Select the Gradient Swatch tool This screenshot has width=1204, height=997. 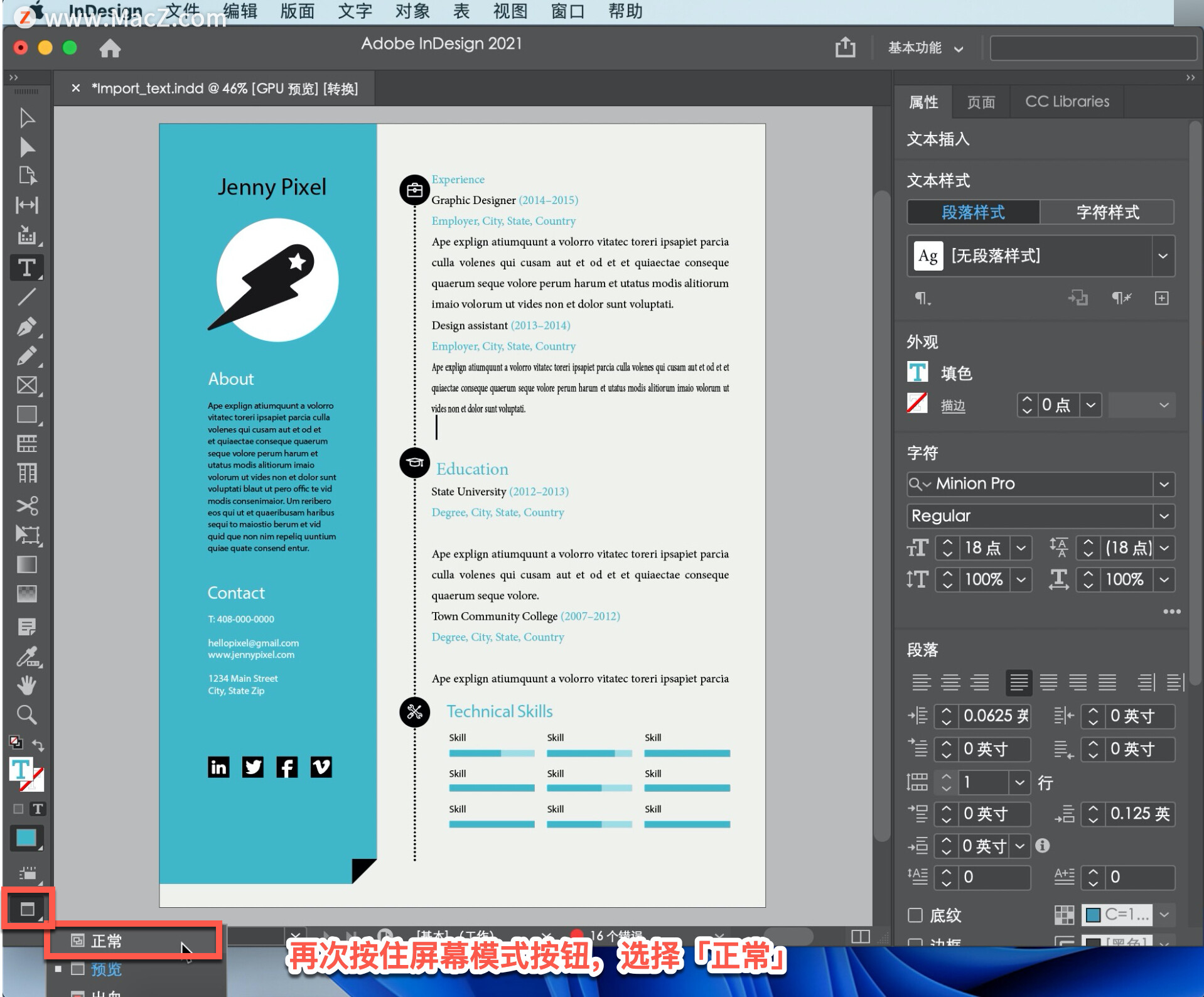click(x=26, y=564)
